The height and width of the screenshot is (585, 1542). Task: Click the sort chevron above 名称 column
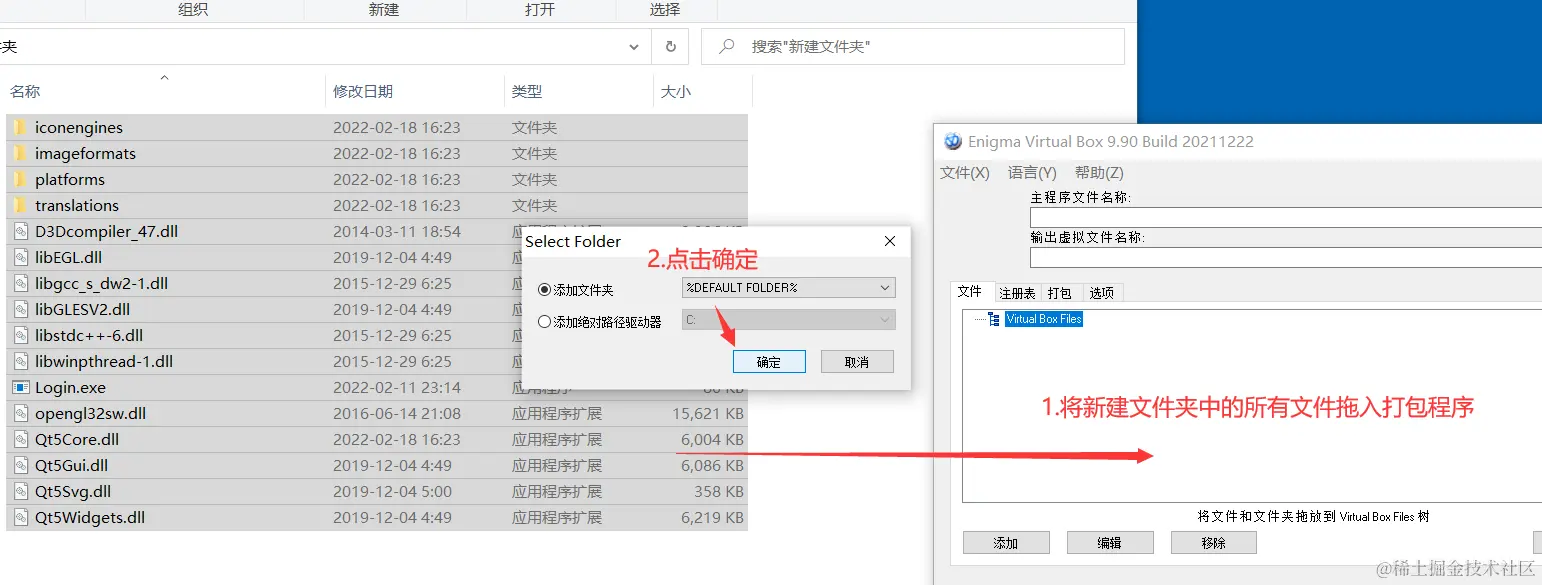pos(164,77)
